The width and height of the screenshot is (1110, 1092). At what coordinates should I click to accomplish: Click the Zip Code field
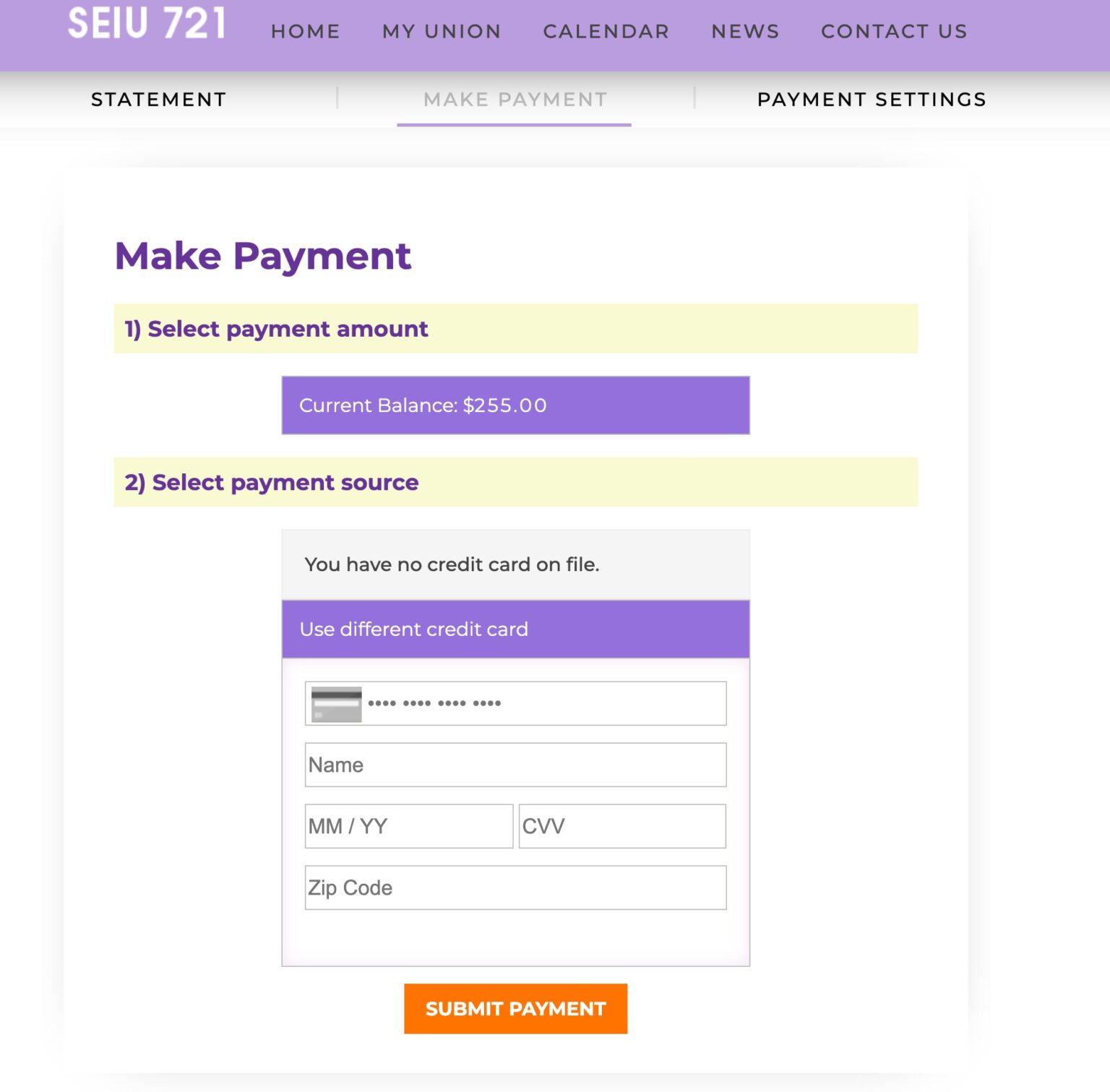tap(515, 887)
